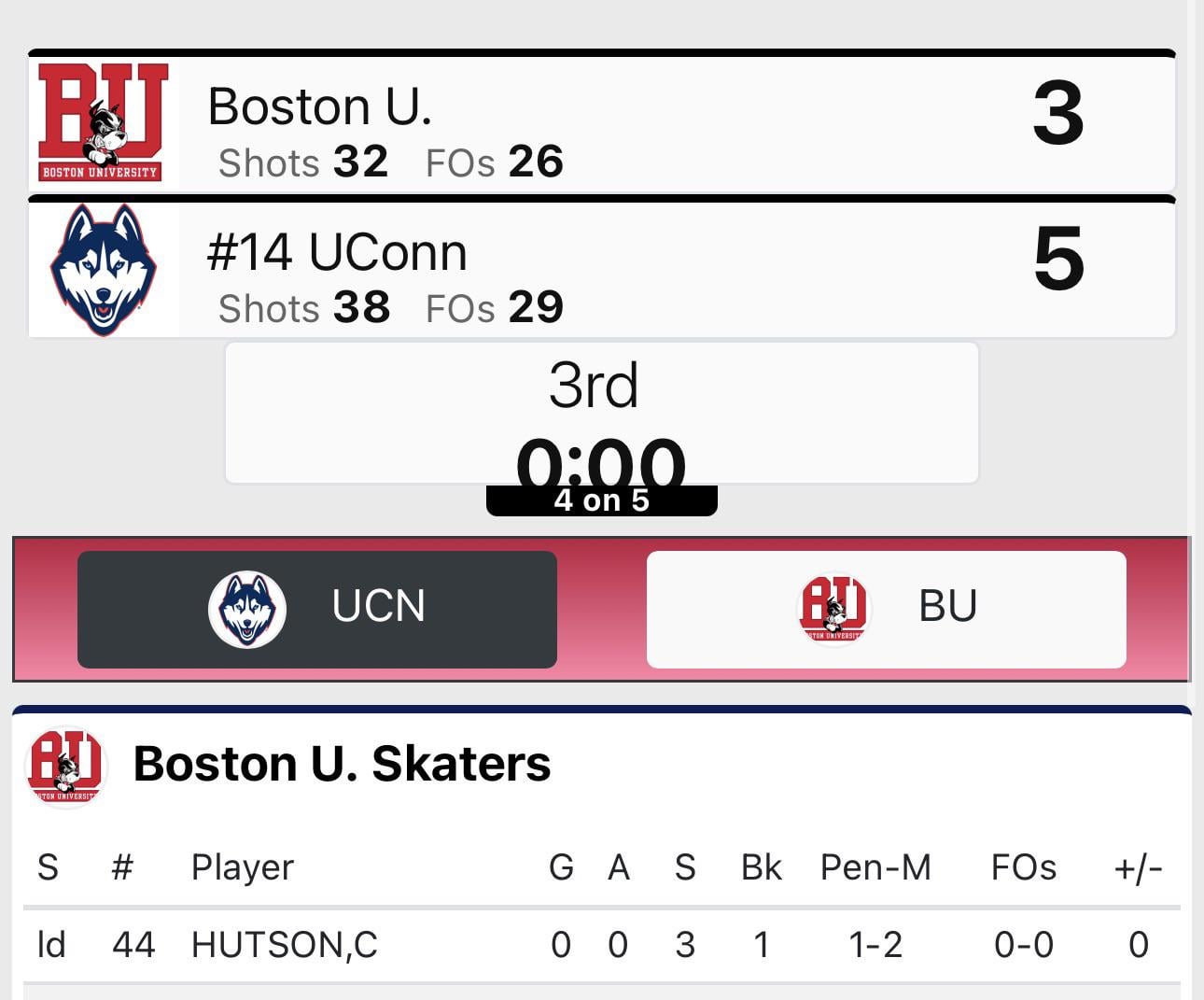Open the #14 UConn team name link

[x=336, y=252]
